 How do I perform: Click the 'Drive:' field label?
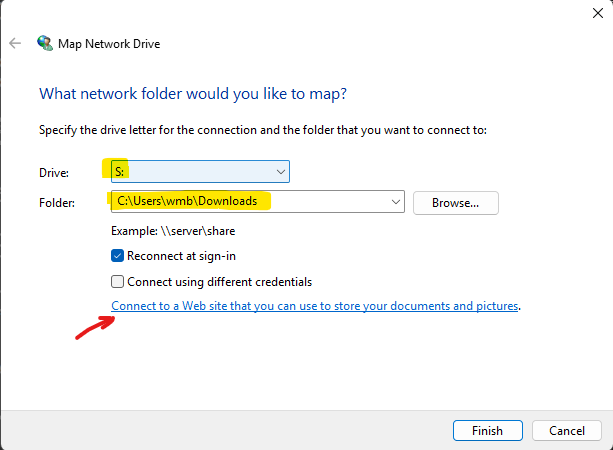pos(54,173)
